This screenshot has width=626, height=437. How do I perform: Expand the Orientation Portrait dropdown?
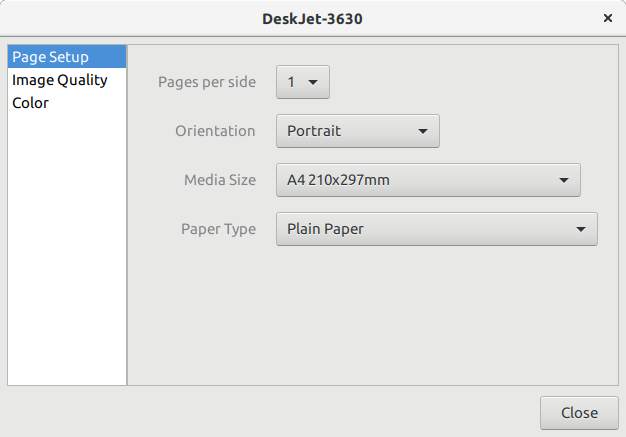pyautogui.click(x=358, y=131)
